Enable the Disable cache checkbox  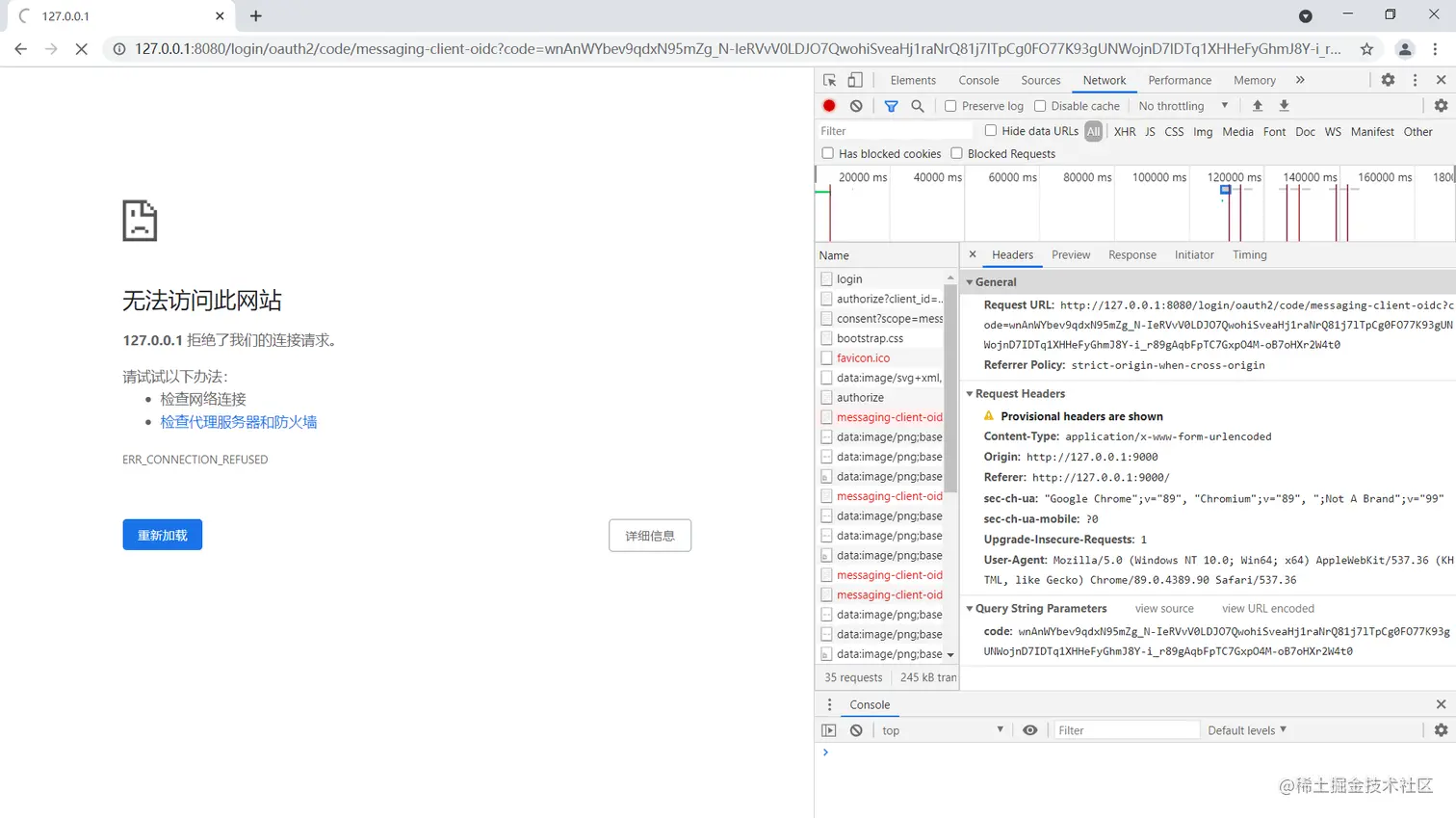pos(1040,106)
